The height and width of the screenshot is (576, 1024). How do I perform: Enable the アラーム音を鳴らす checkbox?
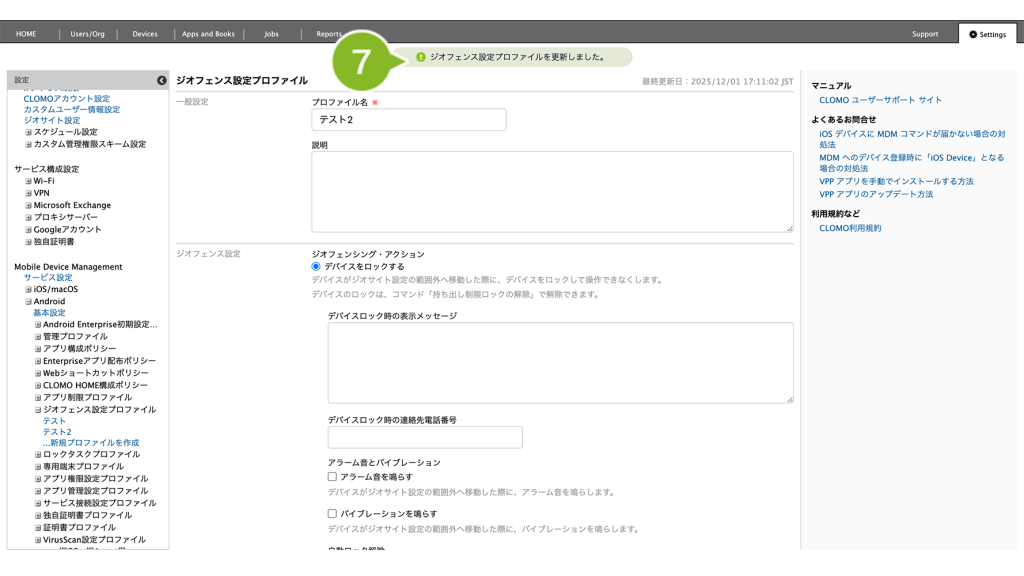[333, 477]
